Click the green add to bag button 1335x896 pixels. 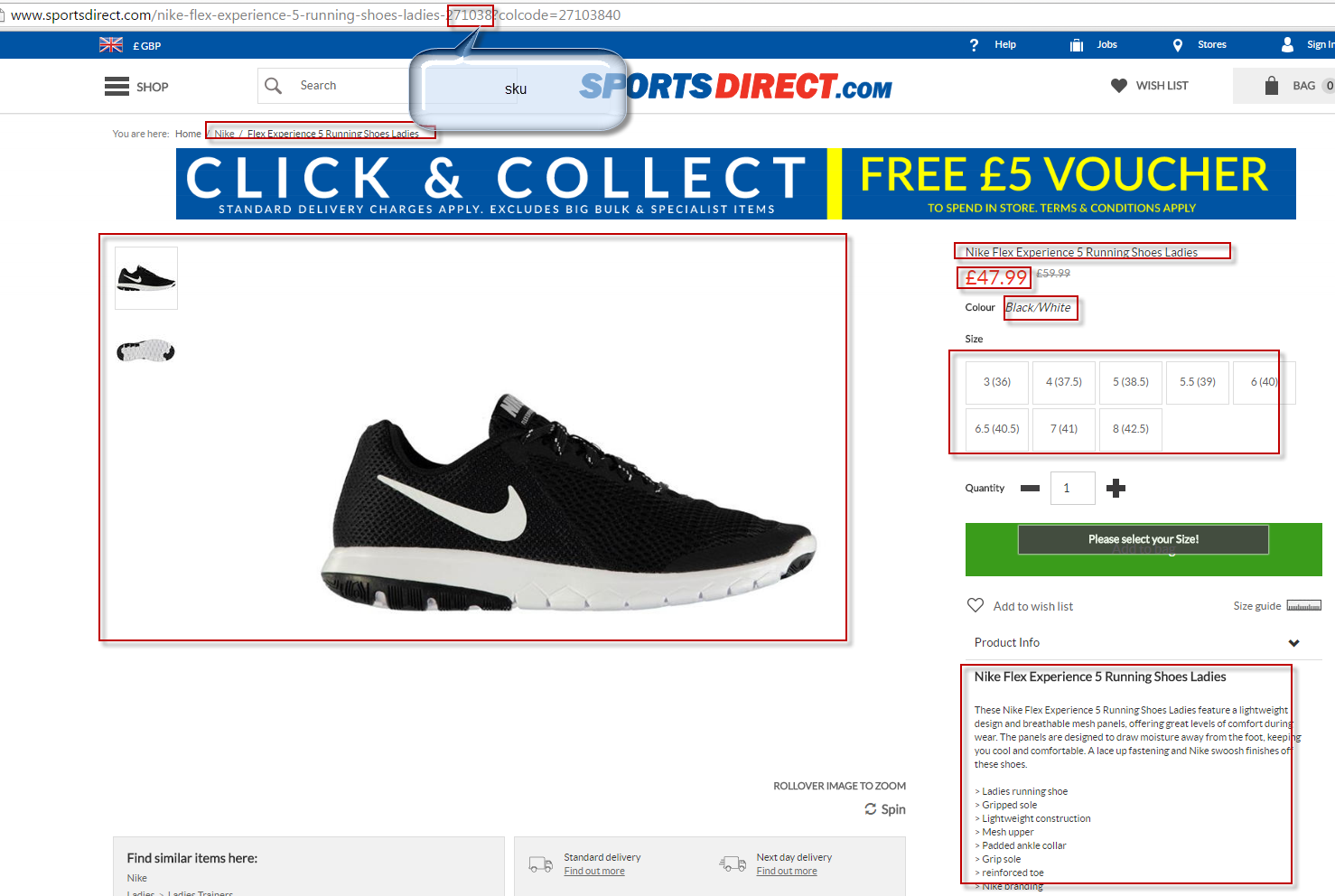tap(1144, 549)
